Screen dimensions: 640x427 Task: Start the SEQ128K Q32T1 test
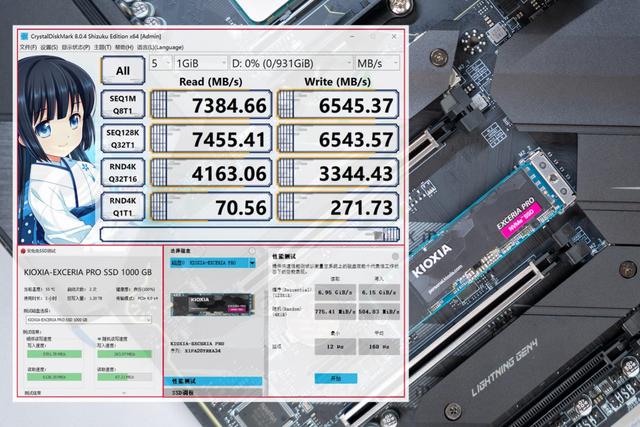coord(123,139)
